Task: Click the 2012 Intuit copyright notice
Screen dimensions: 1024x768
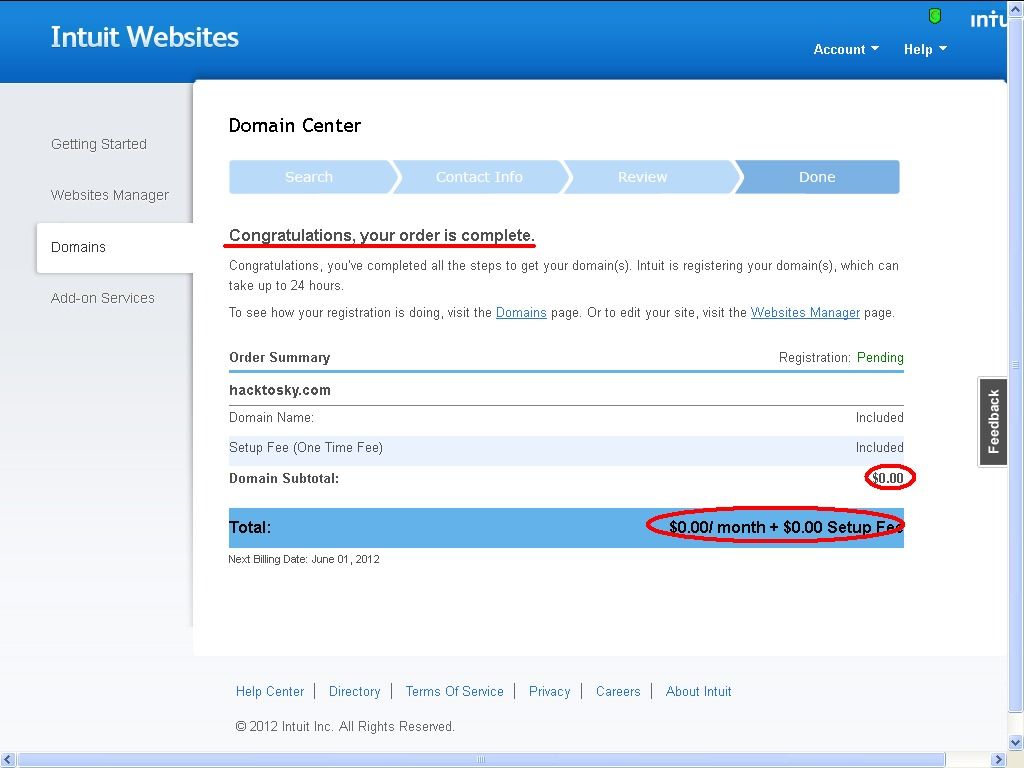Action: tap(345, 726)
